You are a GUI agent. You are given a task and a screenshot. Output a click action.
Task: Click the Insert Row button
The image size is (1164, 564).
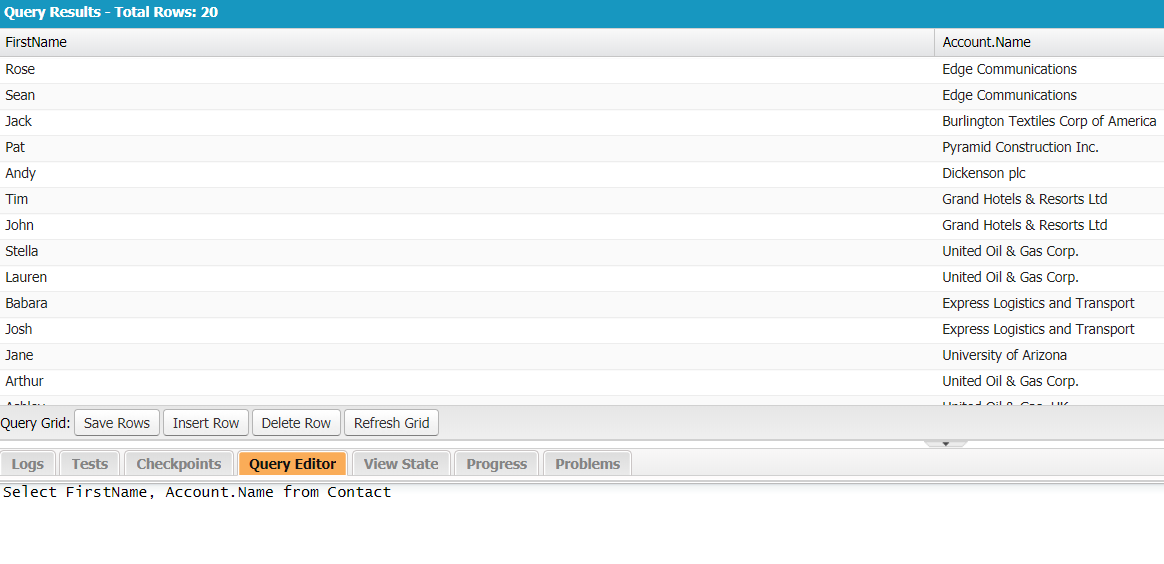tap(206, 423)
